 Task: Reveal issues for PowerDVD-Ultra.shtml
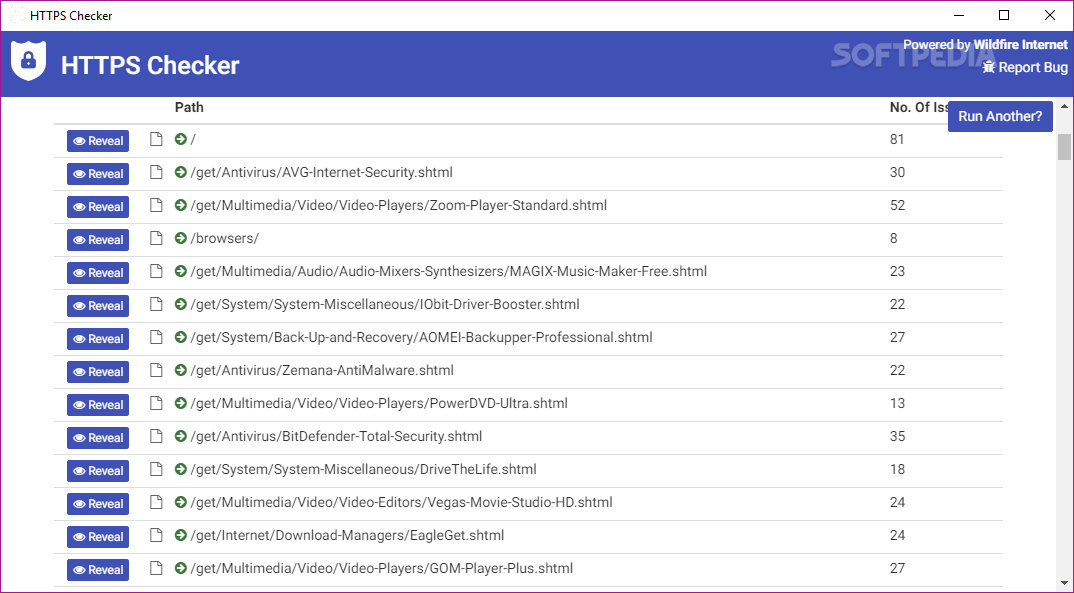point(98,405)
